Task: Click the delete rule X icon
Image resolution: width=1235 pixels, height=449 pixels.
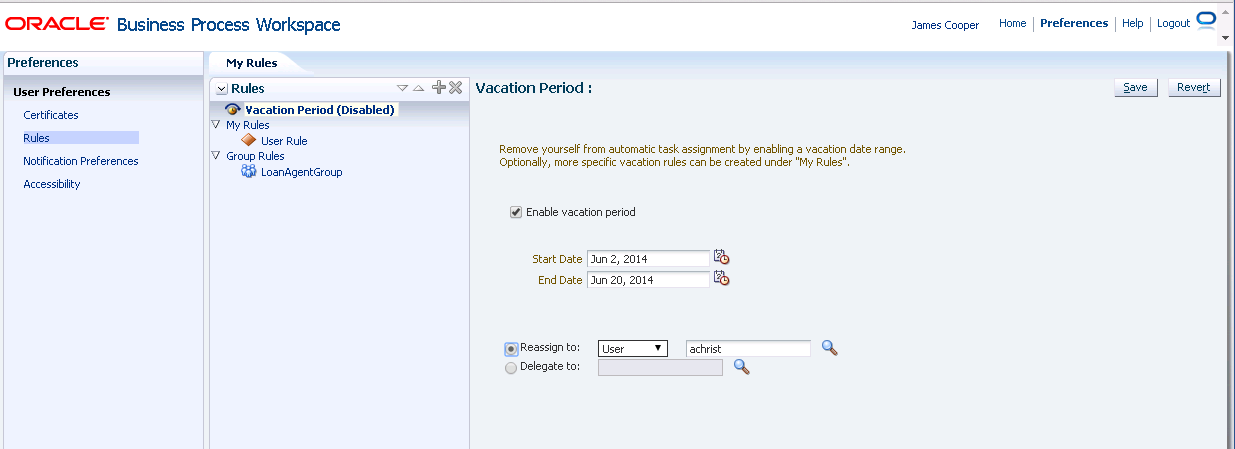Action: click(456, 88)
